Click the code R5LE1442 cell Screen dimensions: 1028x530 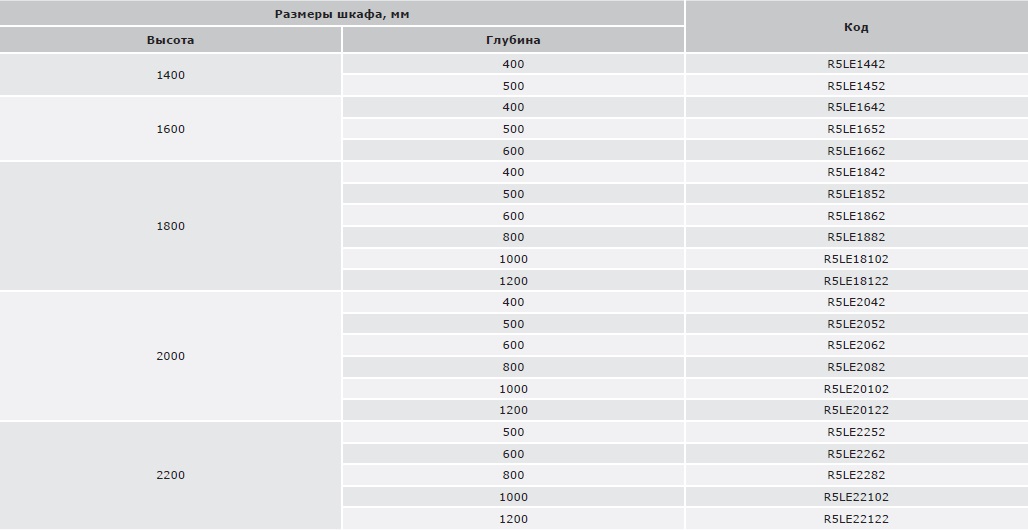click(856, 64)
